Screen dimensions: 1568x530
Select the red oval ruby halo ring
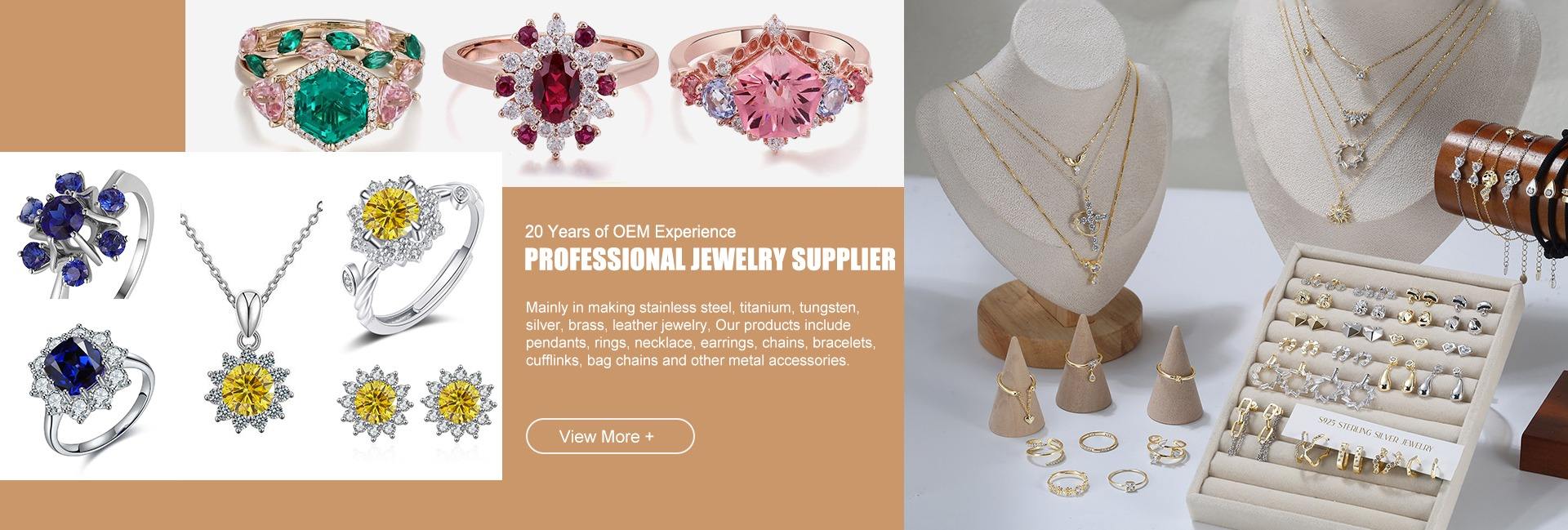(x=550, y=82)
